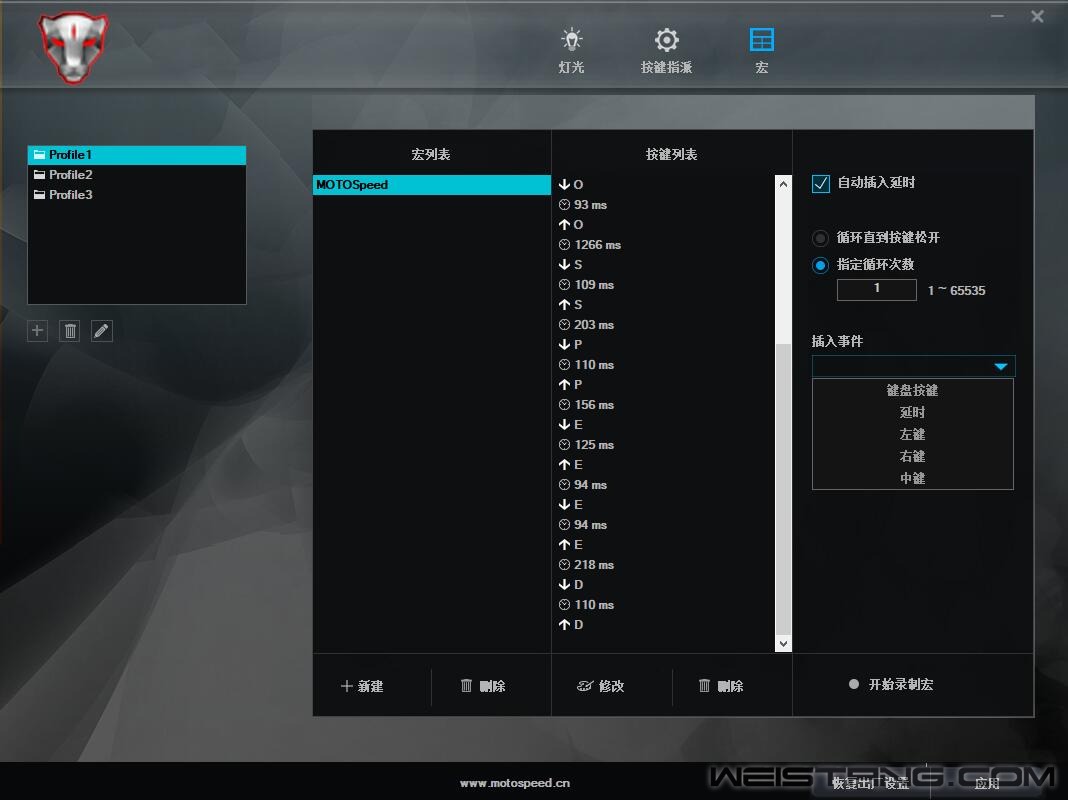Open the 插入事件 dropdown arrow
Screen dimensions: 1068x800
tap(1001, 366)
